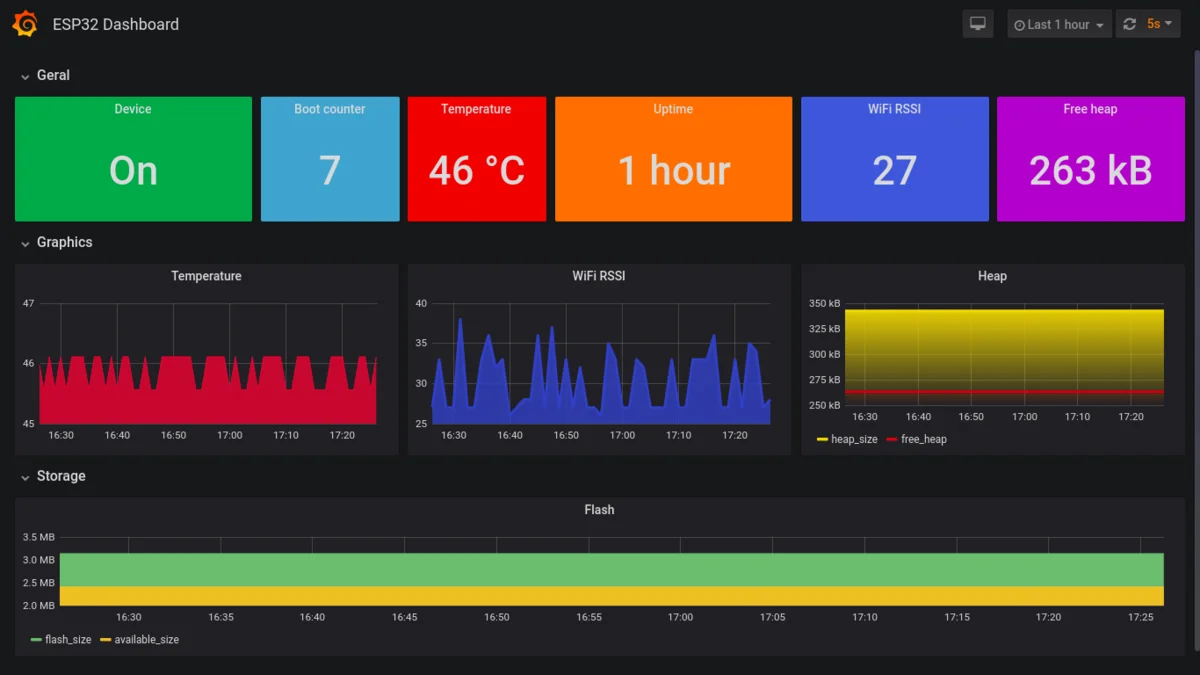Open the Heap graph panel title
This screenshot has height=675, width=1200.
coord(992,276)
